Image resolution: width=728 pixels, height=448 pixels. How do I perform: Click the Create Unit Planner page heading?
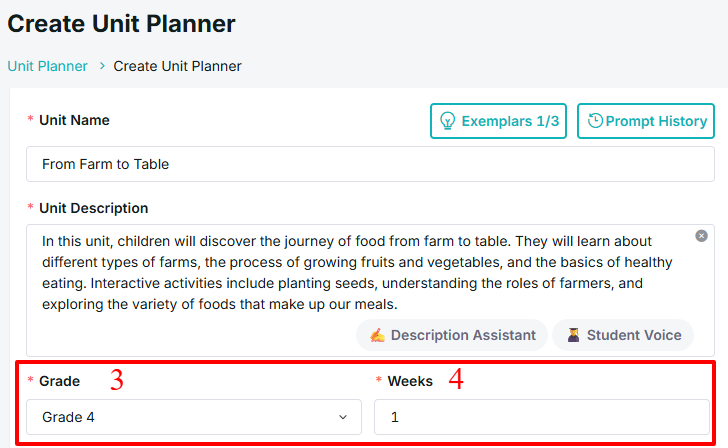tap(122, 24)
